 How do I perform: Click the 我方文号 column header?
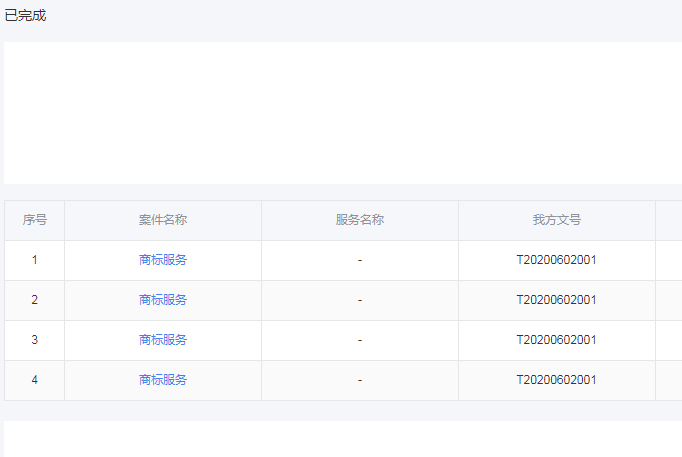coord(557,220)
